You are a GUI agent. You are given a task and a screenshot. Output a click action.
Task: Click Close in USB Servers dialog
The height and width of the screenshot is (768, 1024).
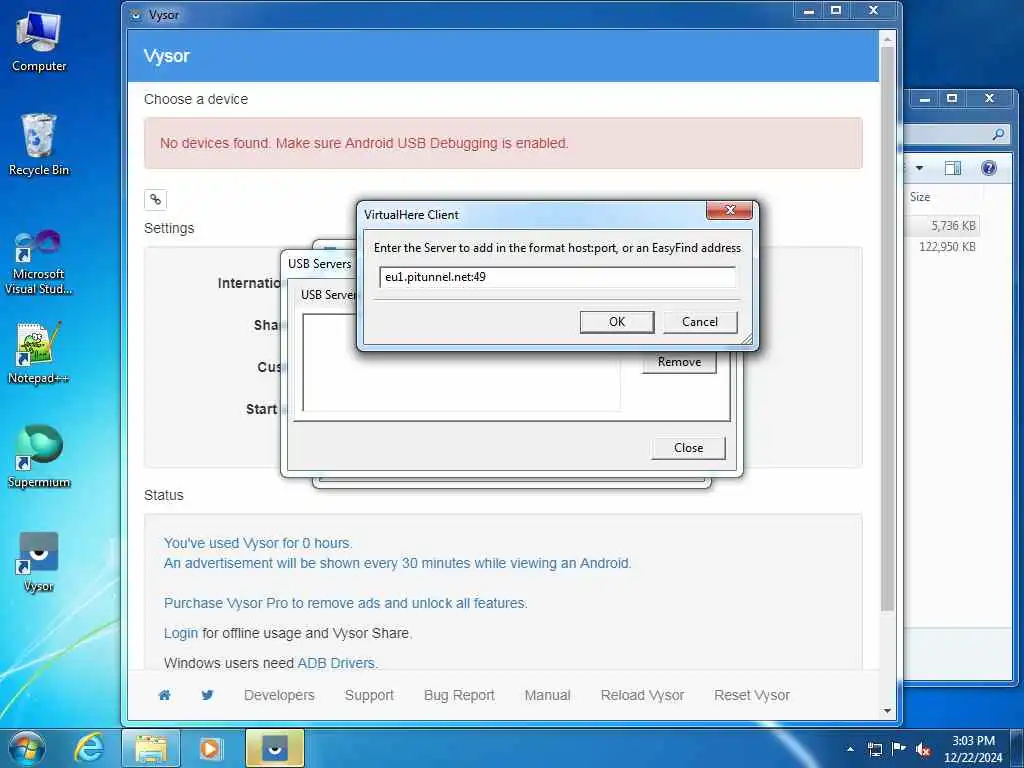click(x=688, y=448)
